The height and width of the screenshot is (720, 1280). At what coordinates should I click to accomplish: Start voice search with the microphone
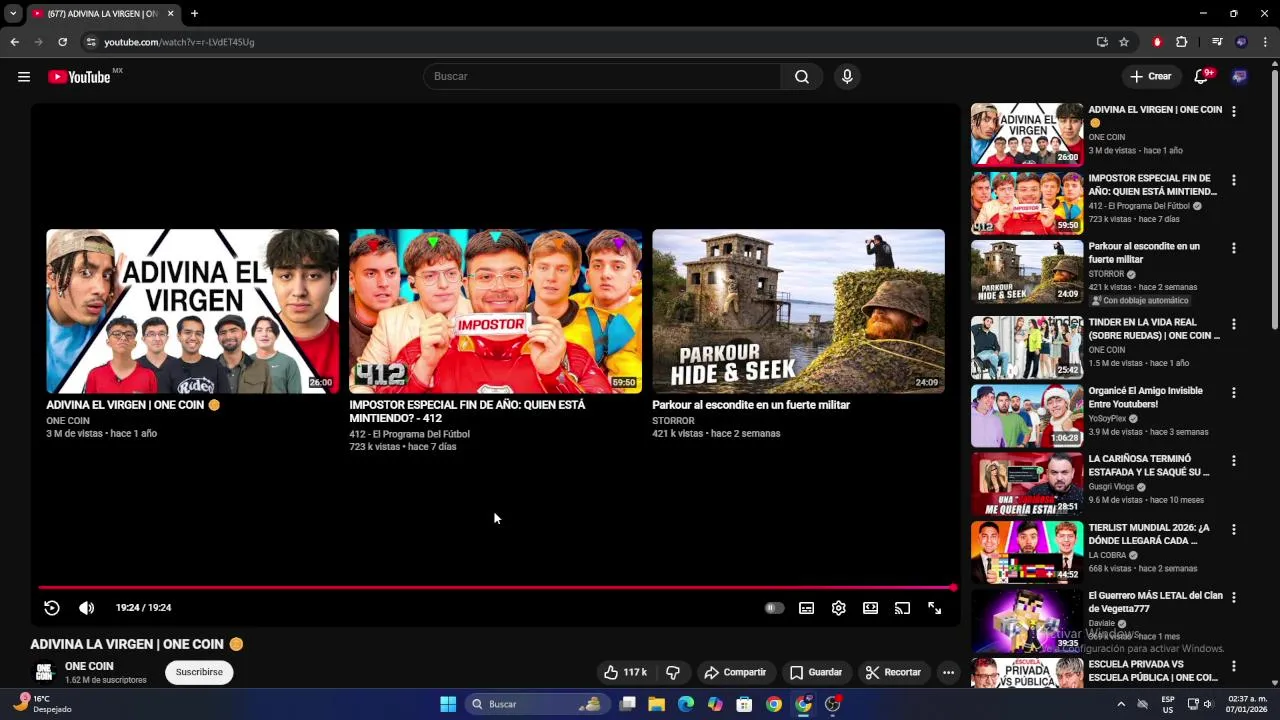847,77
